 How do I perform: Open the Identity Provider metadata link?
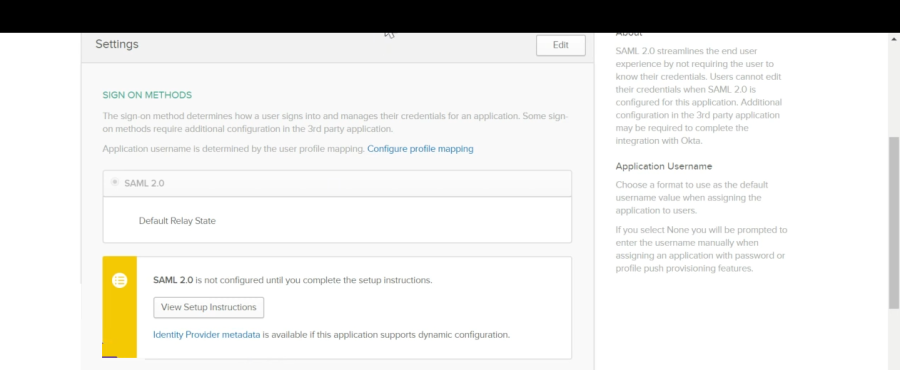(x=207, y=334)
